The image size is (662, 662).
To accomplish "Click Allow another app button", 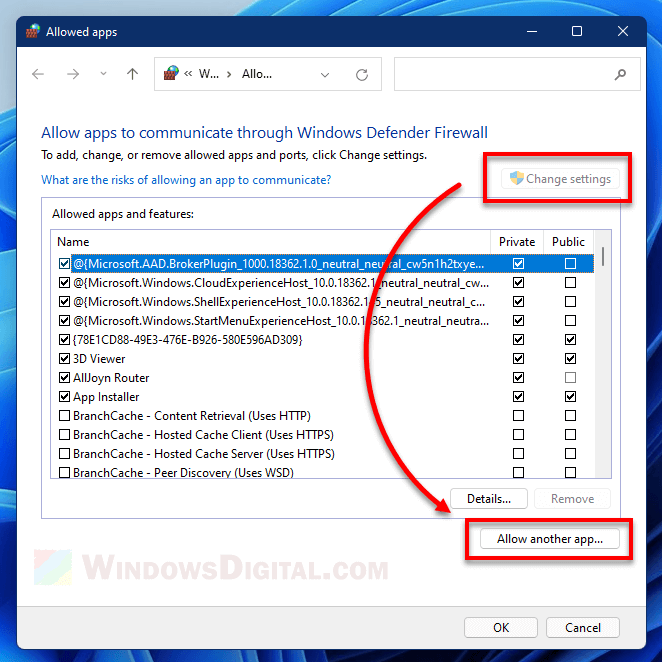I will [550, 539].
